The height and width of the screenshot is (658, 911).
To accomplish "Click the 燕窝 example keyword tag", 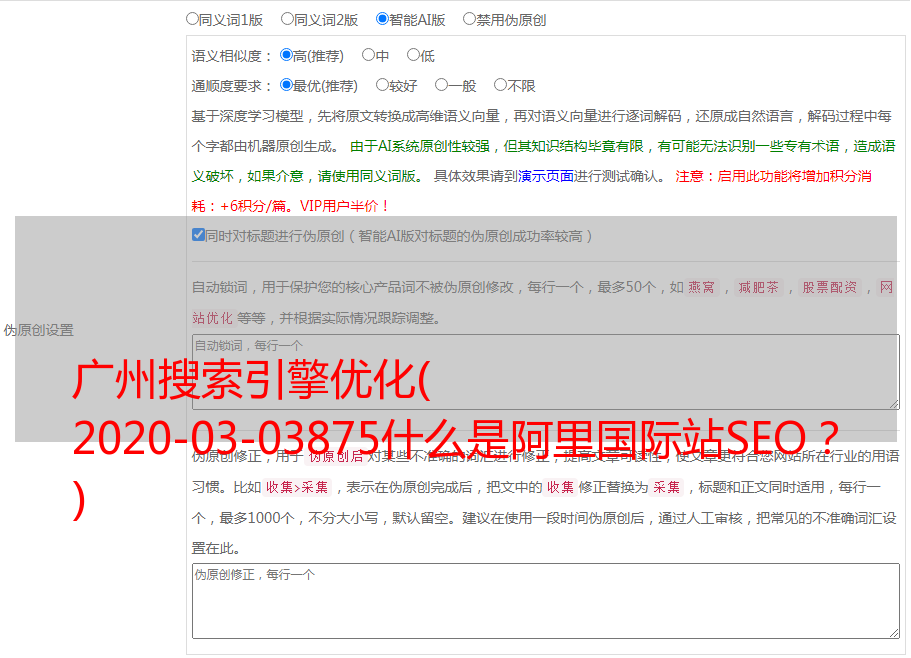I will click(x=701, y=287).
